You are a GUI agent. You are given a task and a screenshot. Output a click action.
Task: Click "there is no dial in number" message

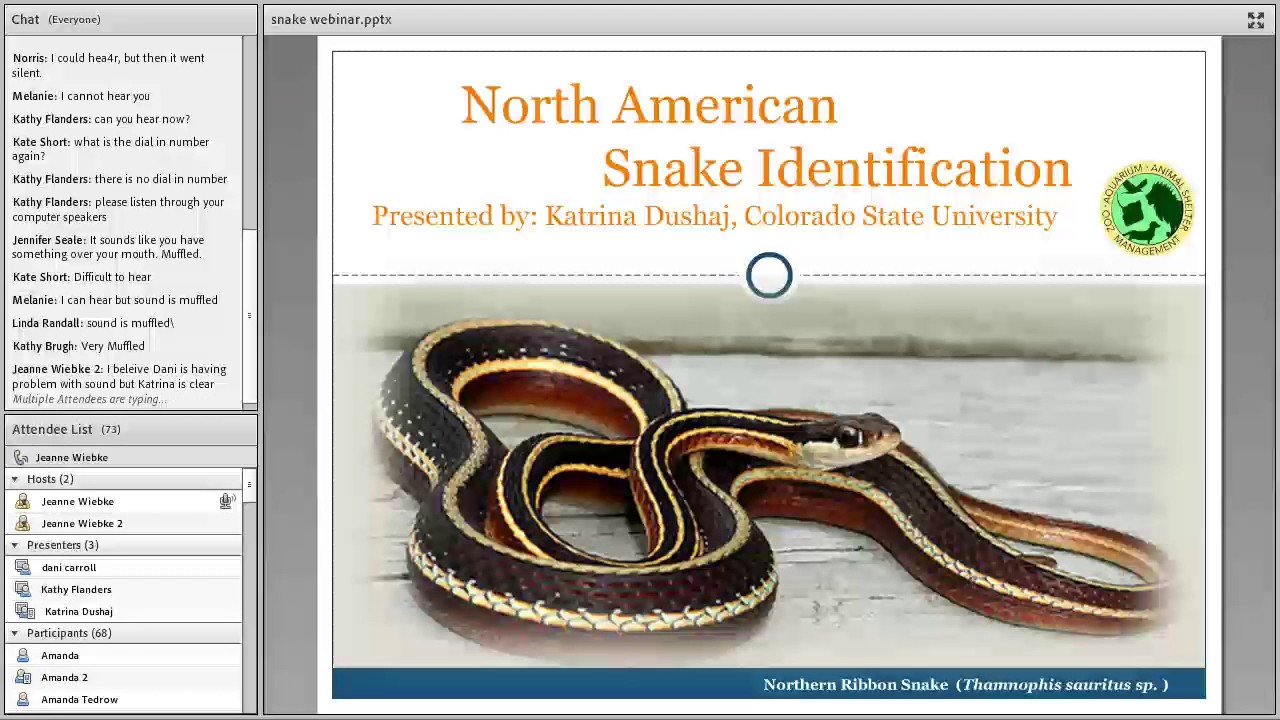coord(119,179)
